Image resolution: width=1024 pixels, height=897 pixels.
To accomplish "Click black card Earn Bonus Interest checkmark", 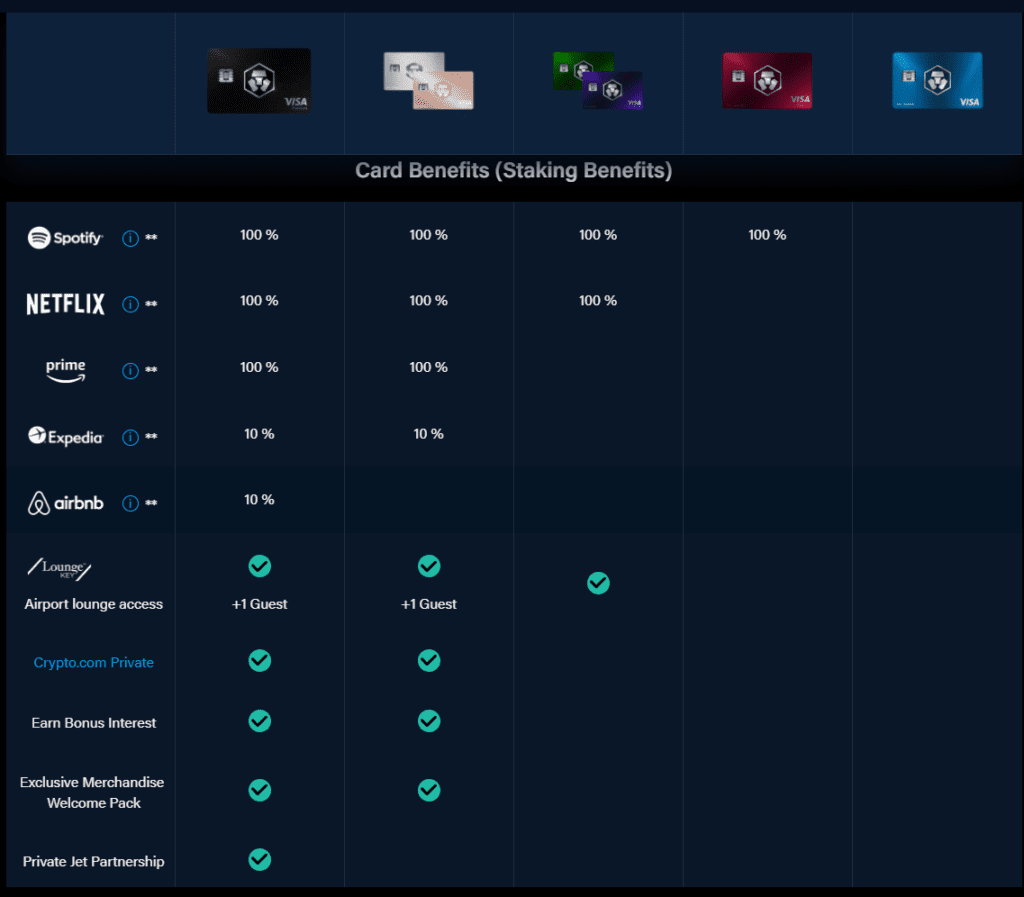I will pyautogui.click(x=260, y=721).
